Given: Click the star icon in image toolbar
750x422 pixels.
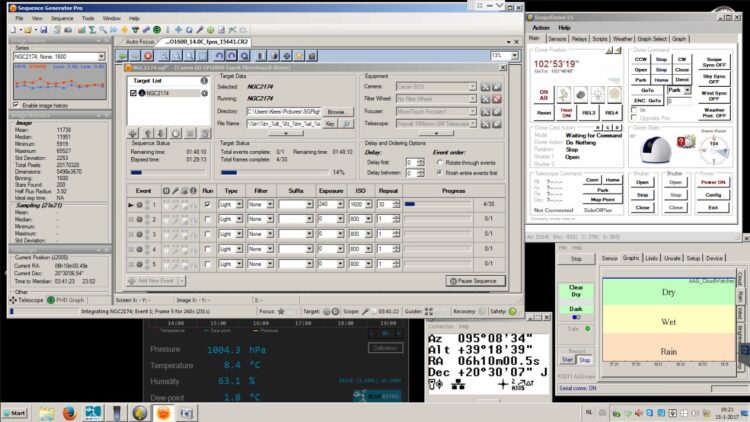Looking at the screenshot, I should coord(299,56).
